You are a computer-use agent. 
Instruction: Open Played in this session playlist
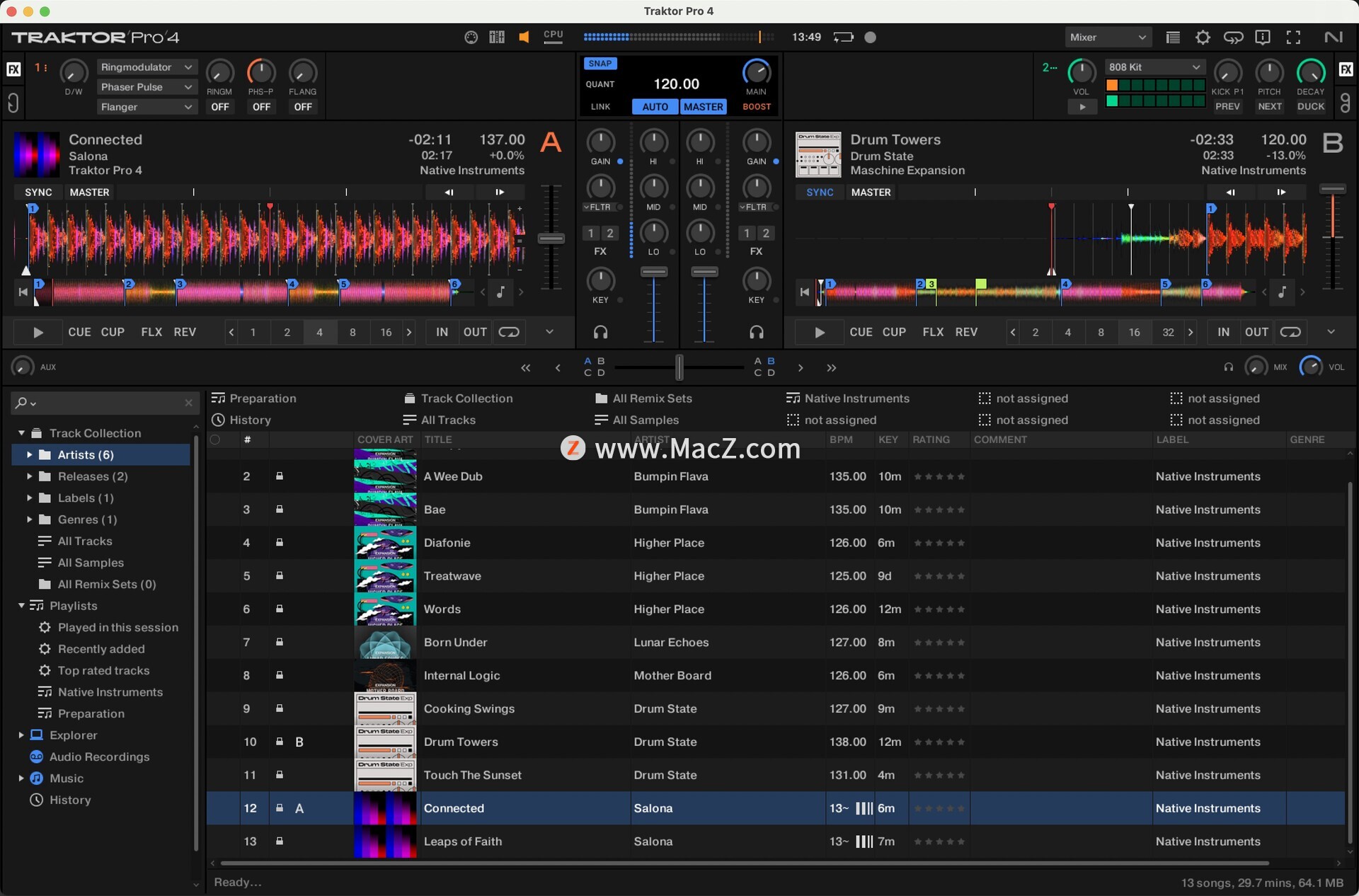(x=118, y=627)
